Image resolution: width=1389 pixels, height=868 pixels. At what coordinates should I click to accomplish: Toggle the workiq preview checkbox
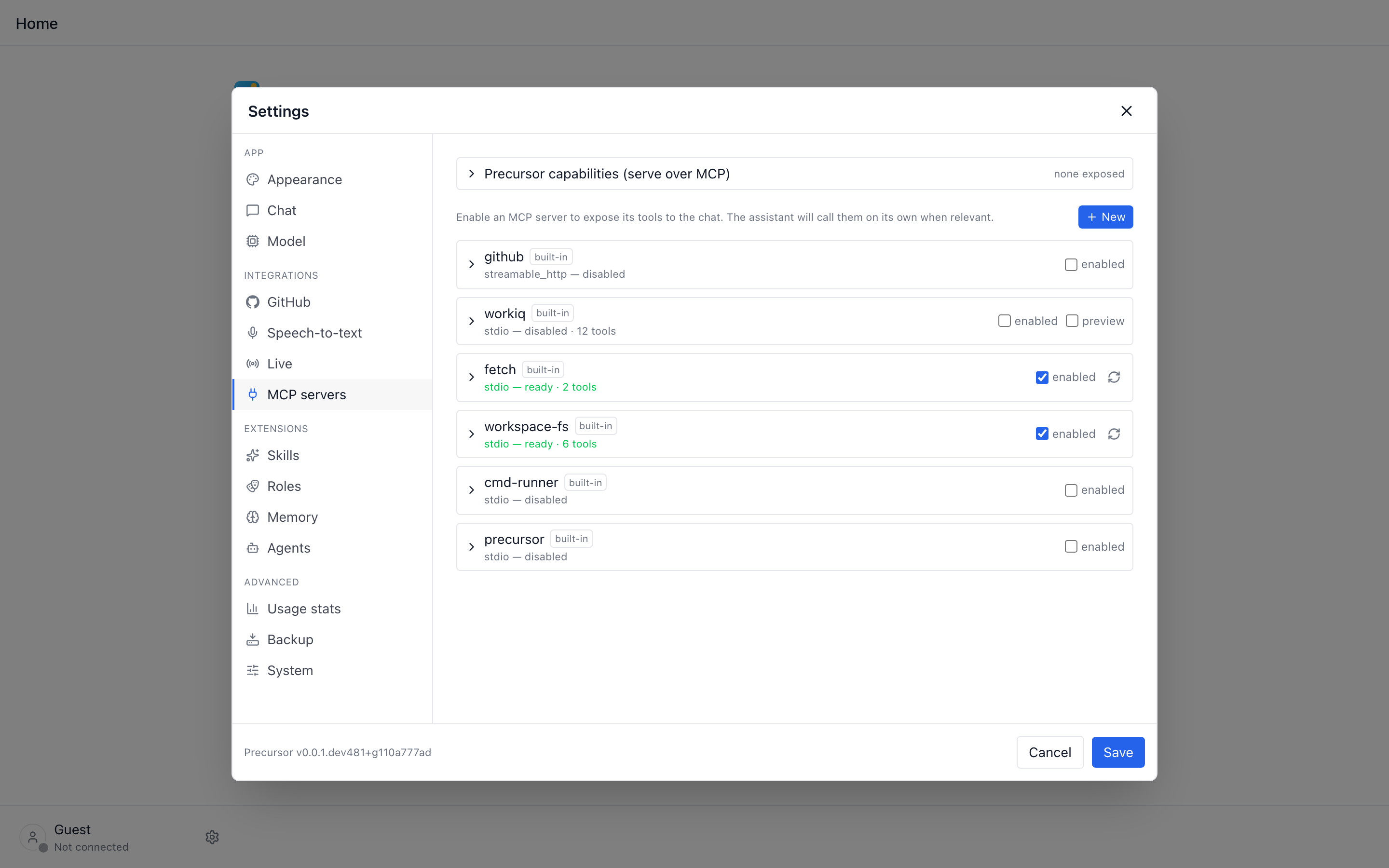pos(1072,321)
